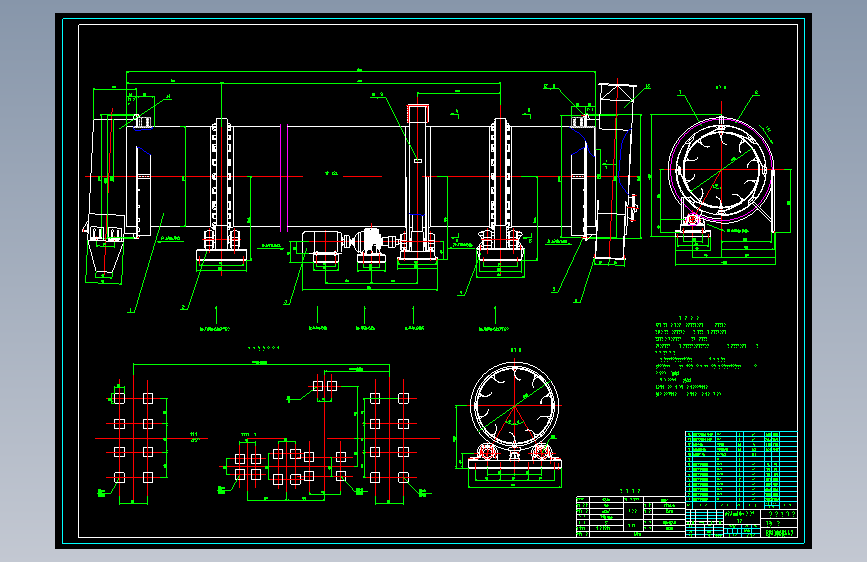Viewport: 867px width, 562px height.
Task: Click the green technical notes text block
Action: (706, 357)
